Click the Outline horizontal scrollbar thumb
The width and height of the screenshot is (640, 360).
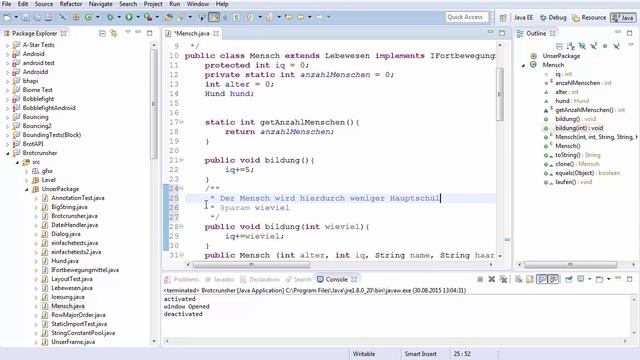(x=570, y=264)
